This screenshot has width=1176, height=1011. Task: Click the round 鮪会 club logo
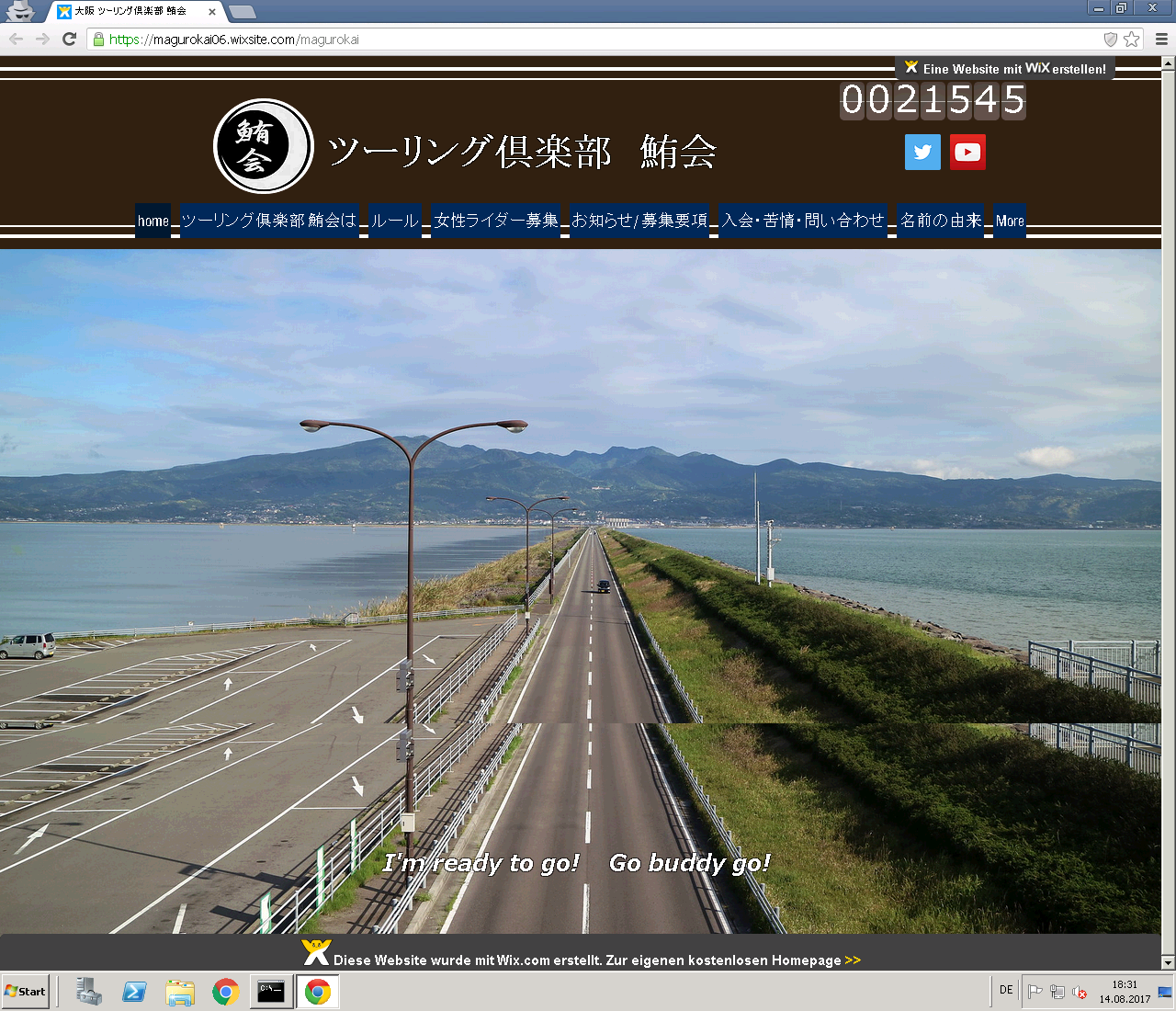263,146
